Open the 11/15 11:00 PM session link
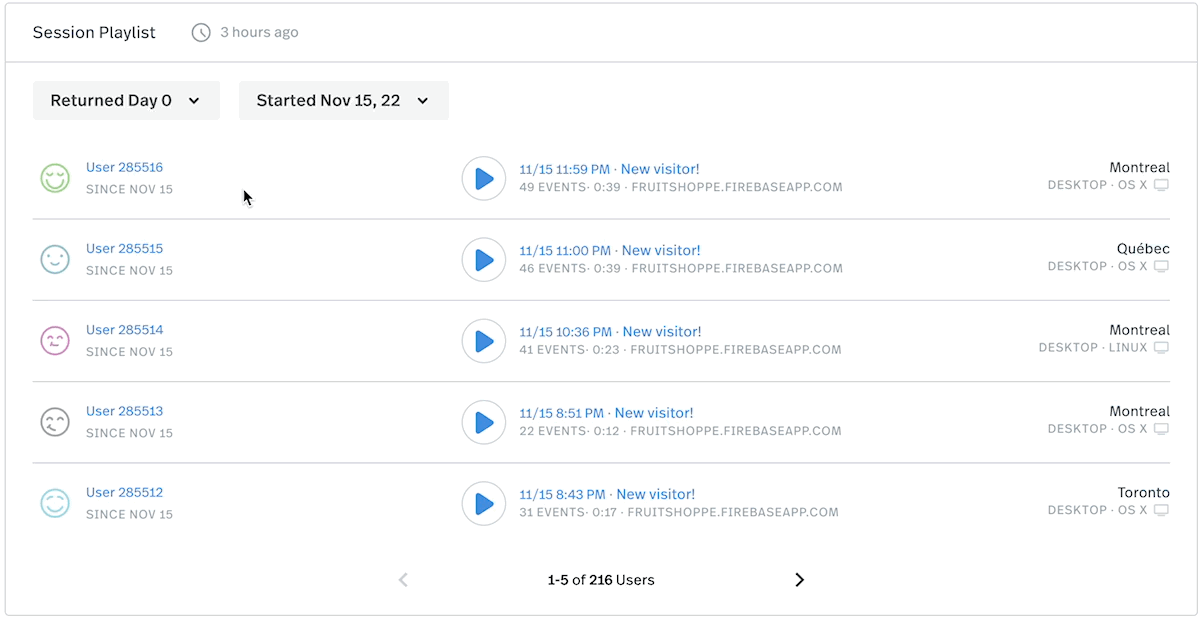The image size is (1200, 618). point(610,250)
